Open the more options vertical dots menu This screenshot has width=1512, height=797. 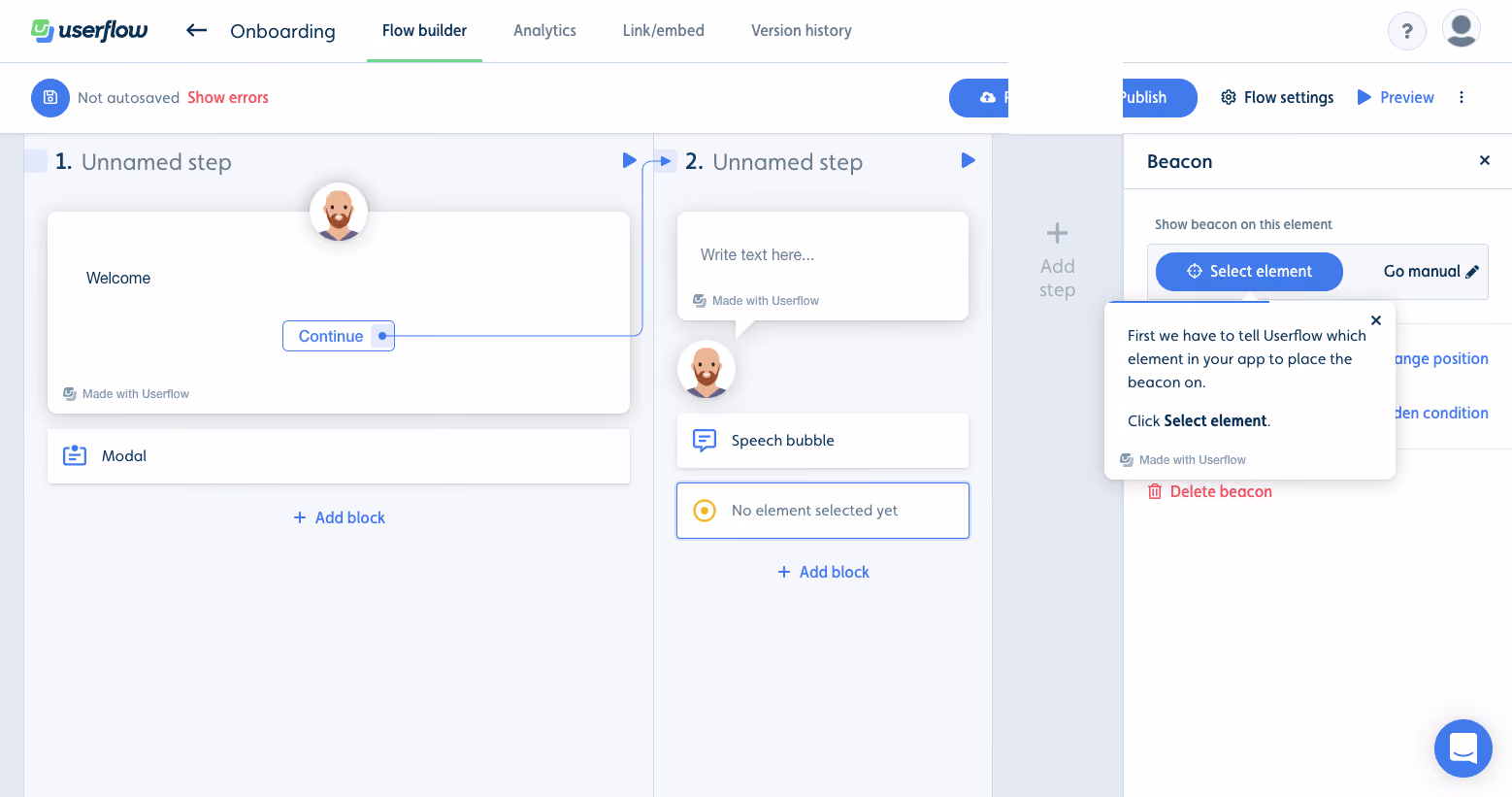pyautogui.click(x=1462, y=97)
